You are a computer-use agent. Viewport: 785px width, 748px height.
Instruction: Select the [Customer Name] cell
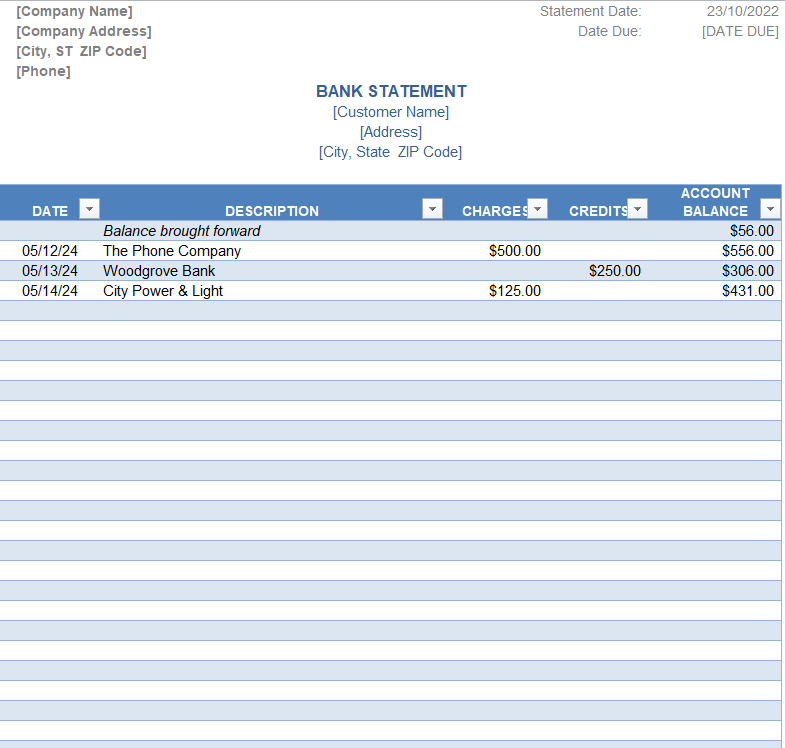[391, 112]
